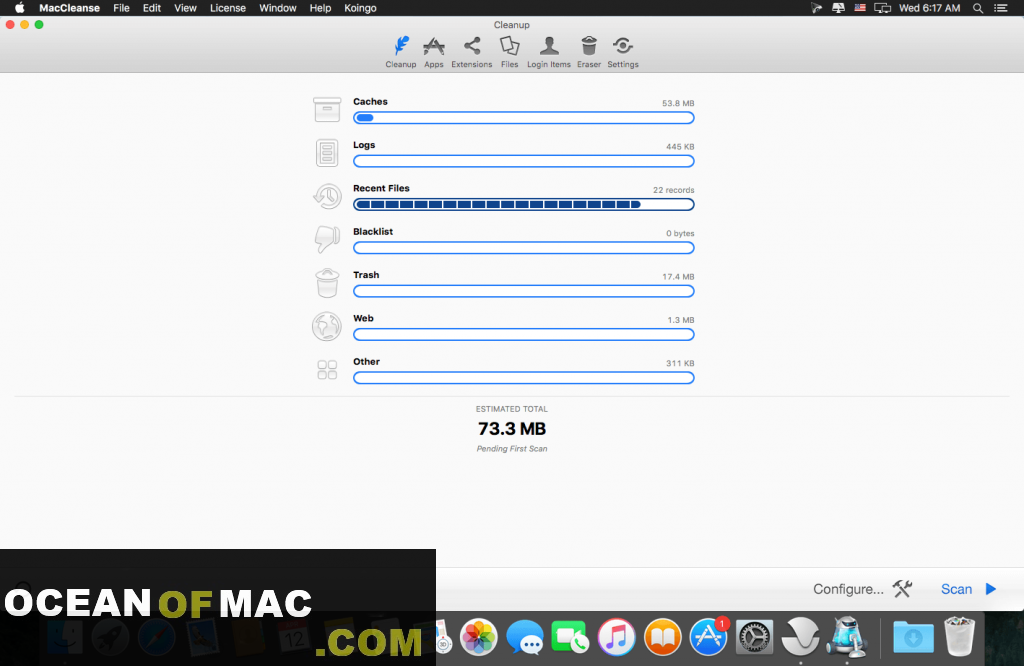Open Spotlight search in menu bar
The width and height of the screenshot is (1024, 666).
coord(978,8)
